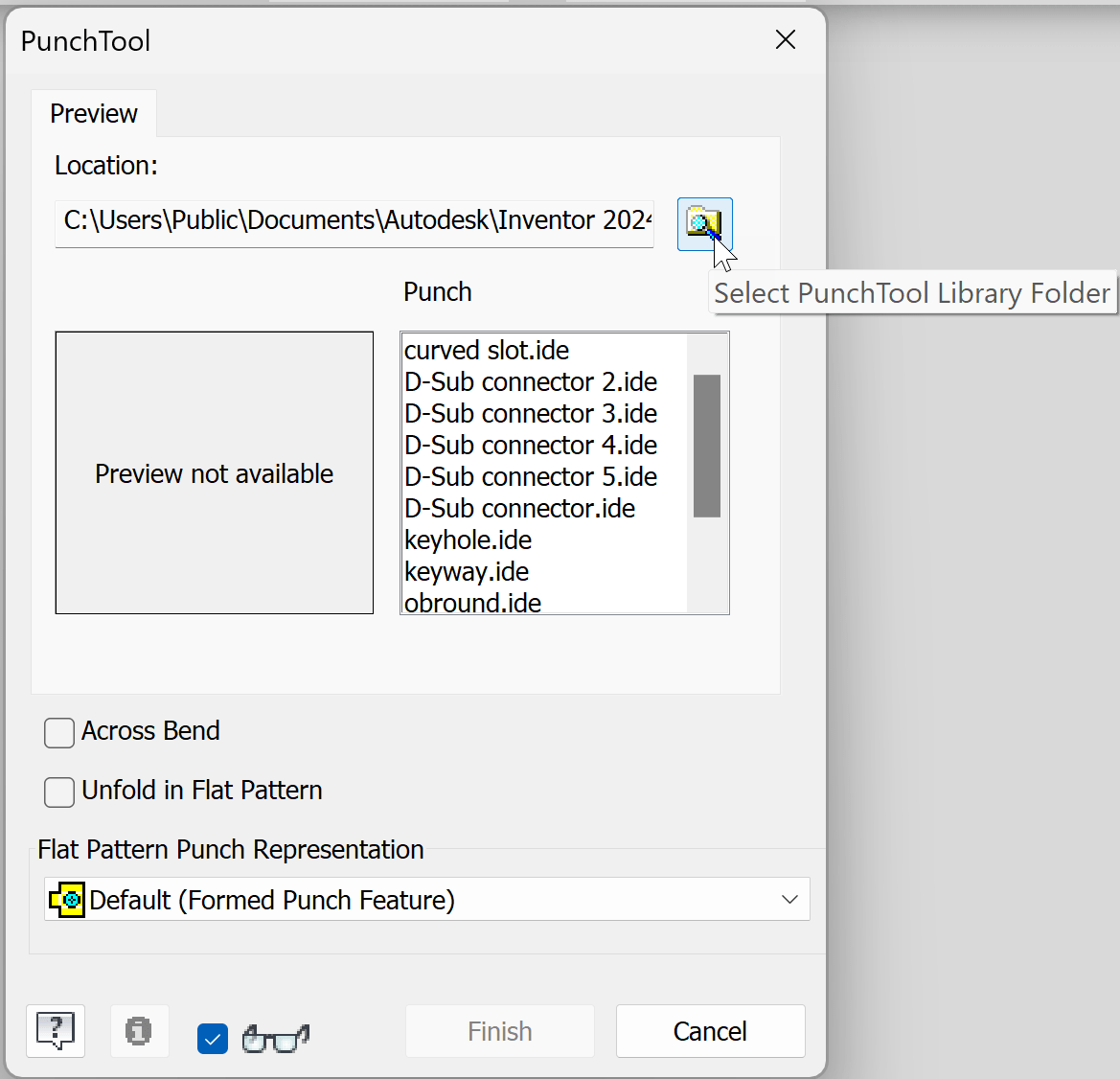Open the Select PunchTool Library Folder browser
1120x1079 pixels.
click(704, 224)
